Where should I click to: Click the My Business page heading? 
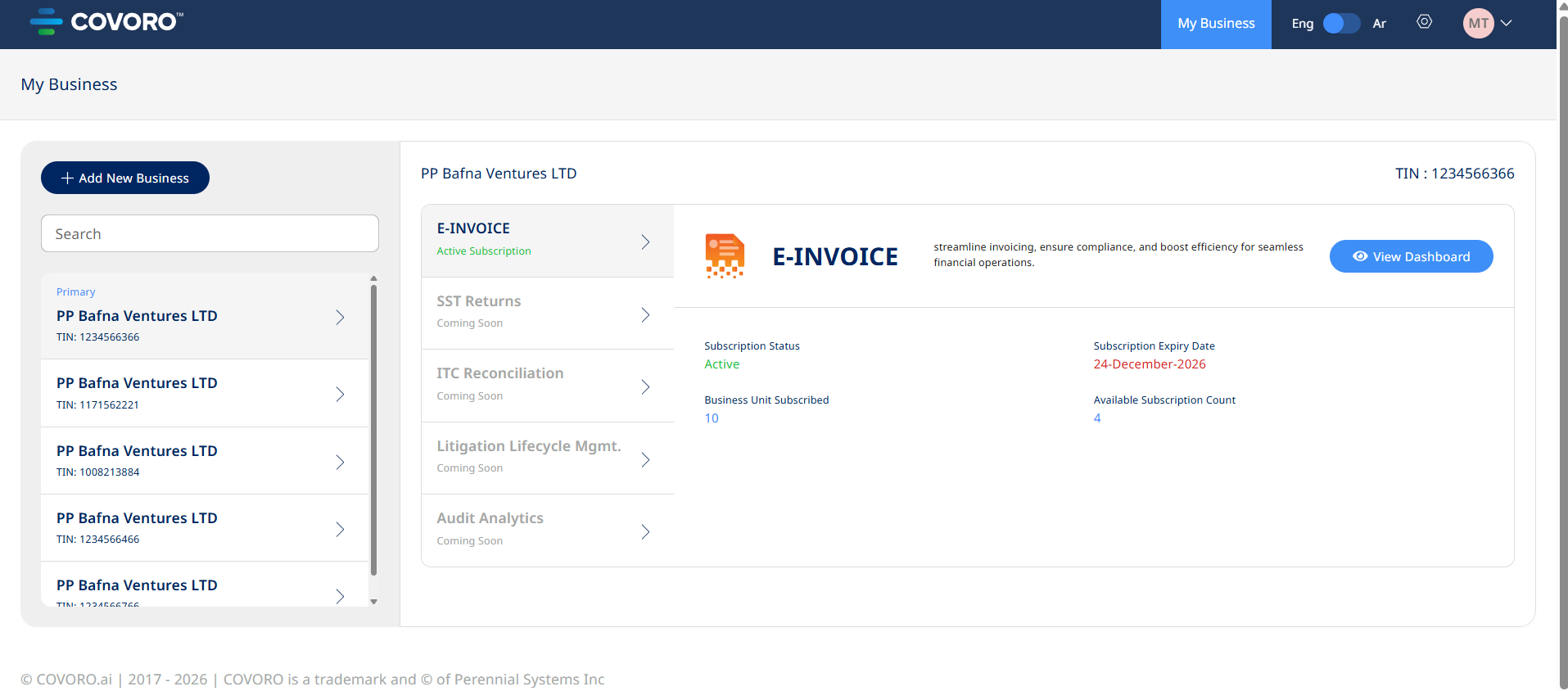click(x=70, y=84)
